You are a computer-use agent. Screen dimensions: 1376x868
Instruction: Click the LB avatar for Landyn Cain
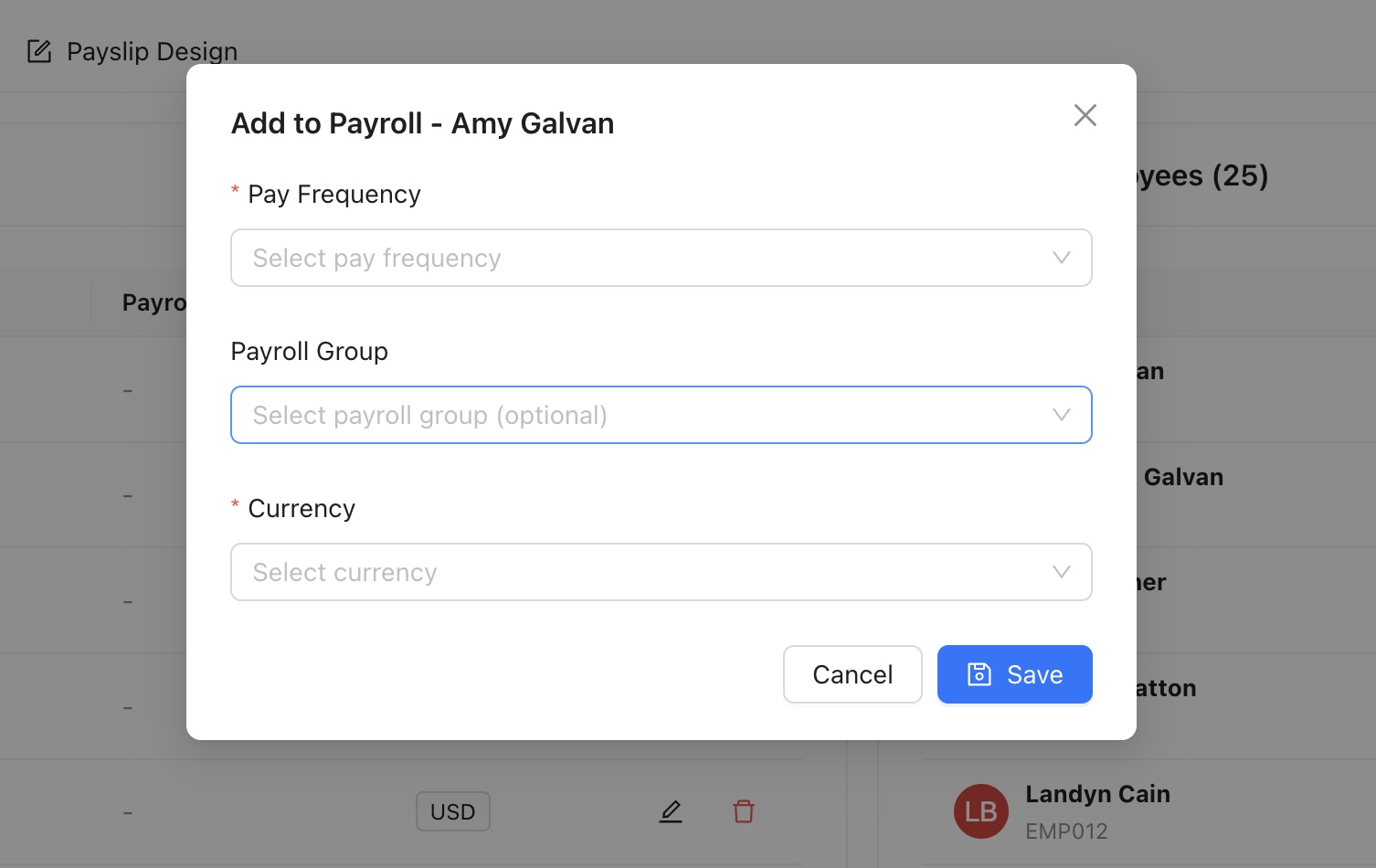(x=980, y=811)
